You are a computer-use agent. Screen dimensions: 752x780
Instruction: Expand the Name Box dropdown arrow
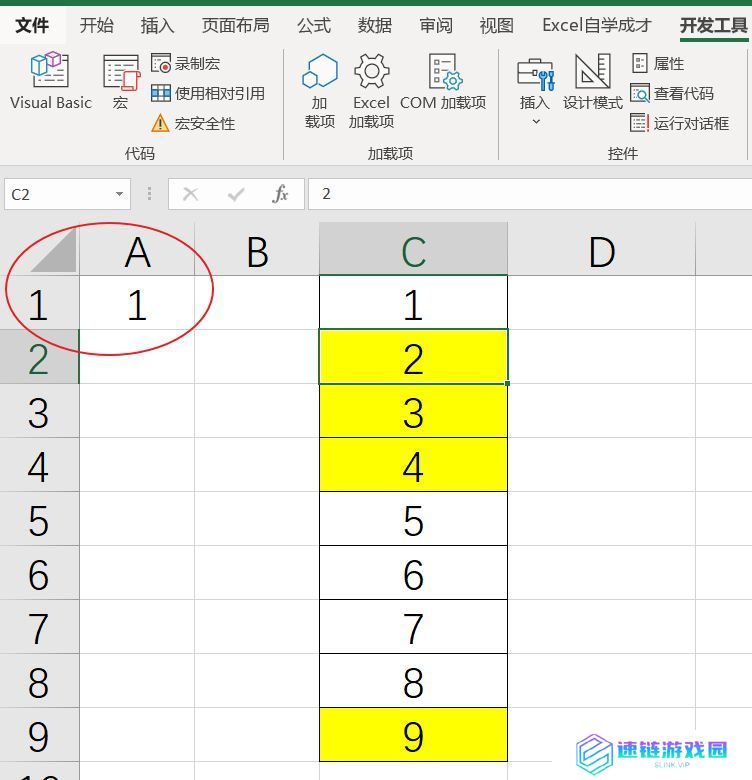click(119, 194)
